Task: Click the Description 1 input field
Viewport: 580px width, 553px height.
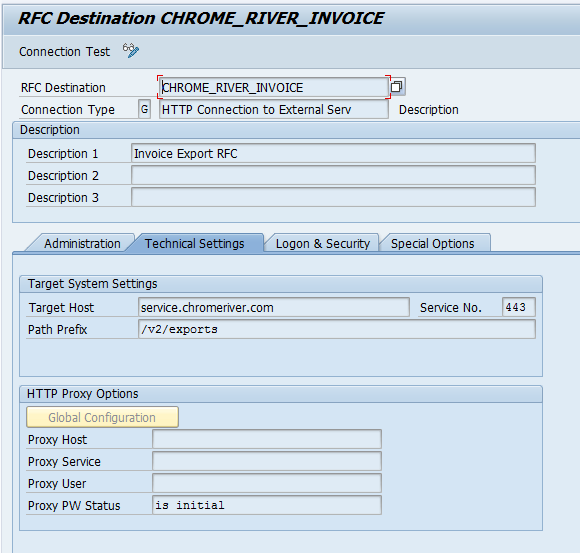Action: 333,153
